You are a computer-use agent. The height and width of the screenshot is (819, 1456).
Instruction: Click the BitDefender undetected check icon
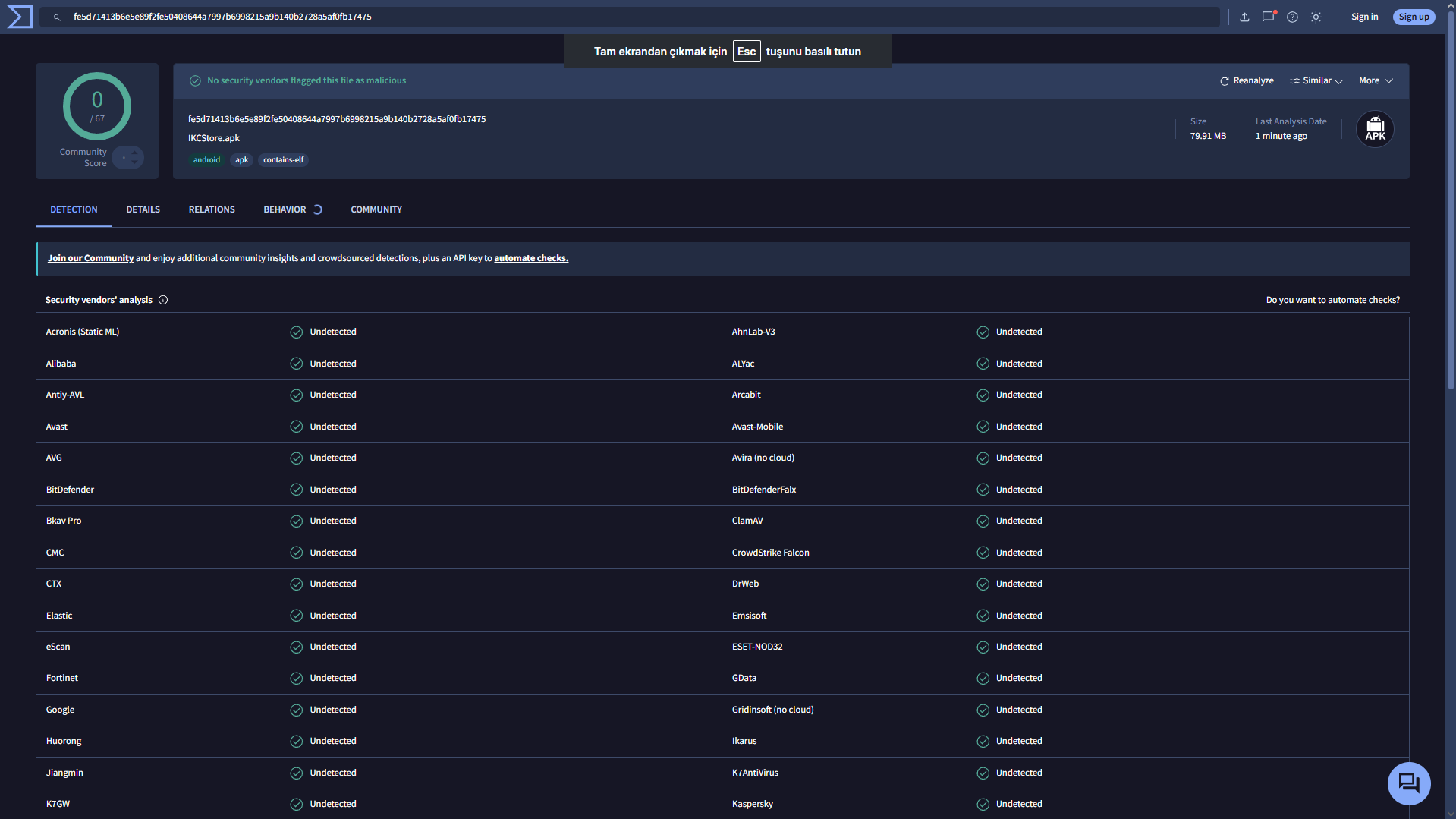297,490
